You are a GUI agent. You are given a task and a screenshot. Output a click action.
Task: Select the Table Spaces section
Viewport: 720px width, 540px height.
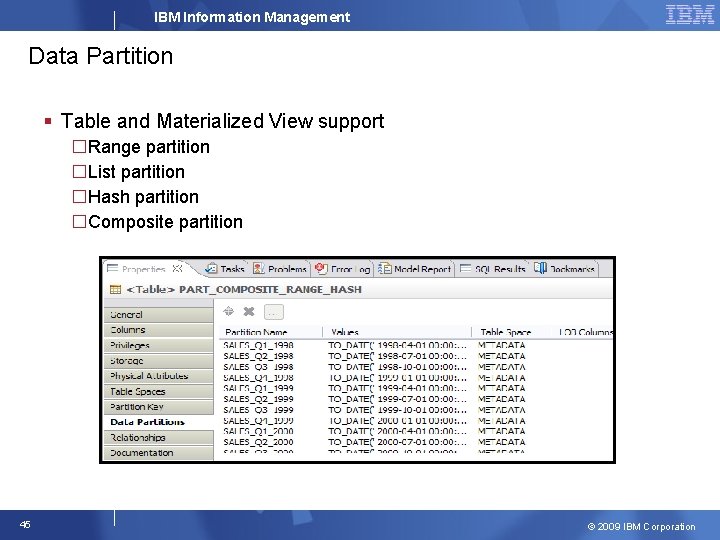point(159,392)
